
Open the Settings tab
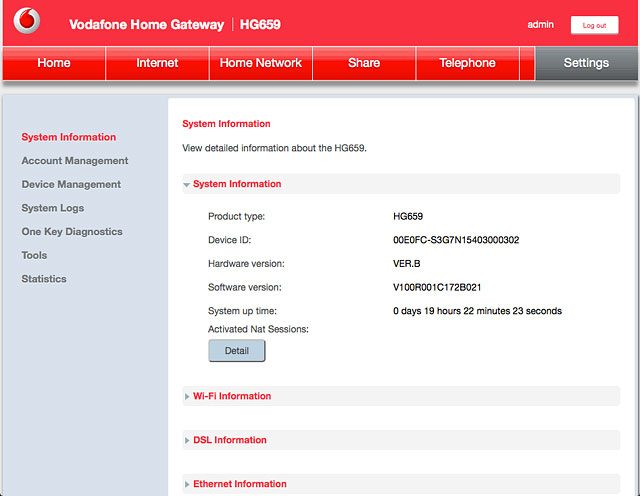tap(586, 63)
